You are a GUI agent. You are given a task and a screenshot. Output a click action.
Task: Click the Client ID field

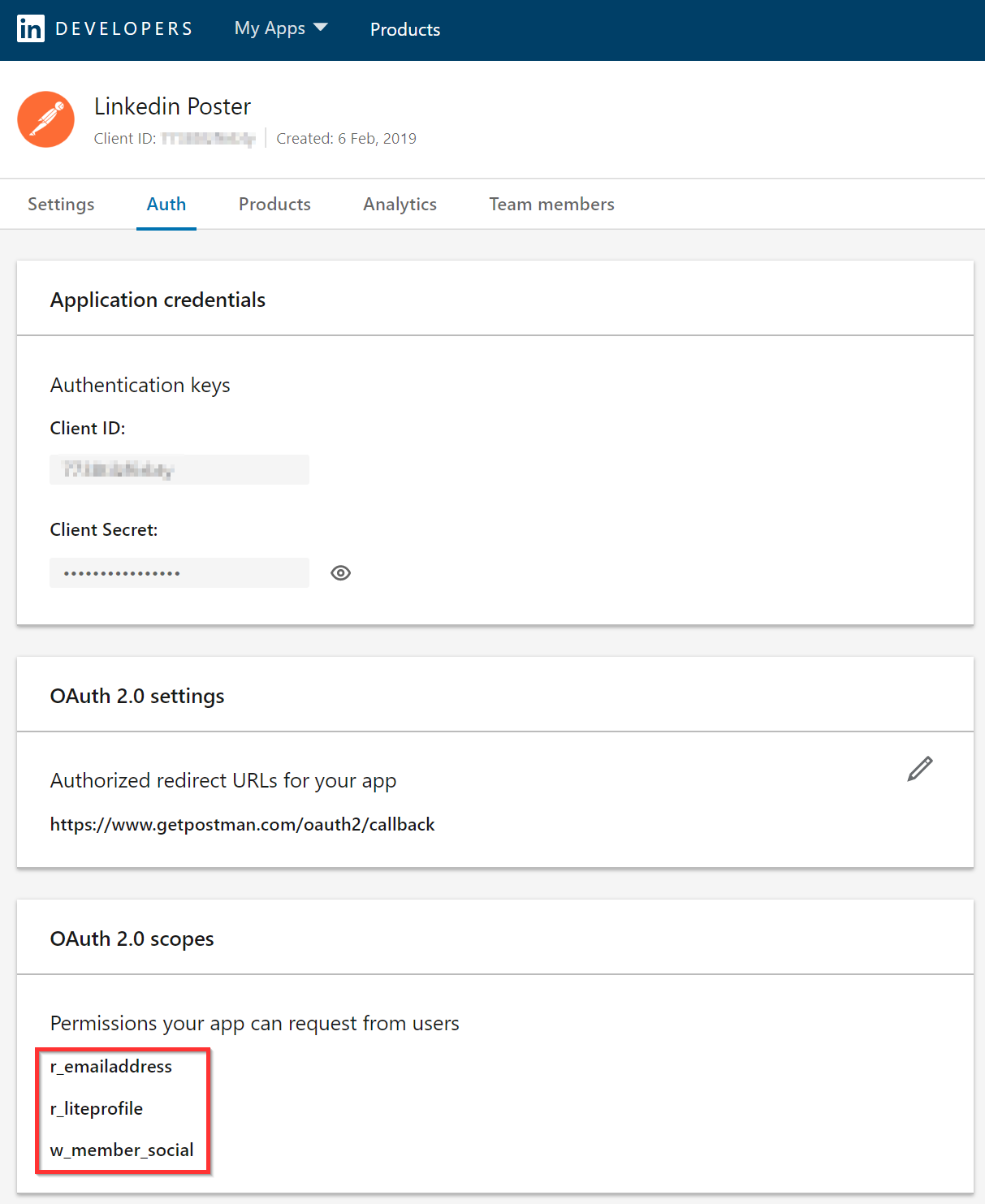(179, 469)
